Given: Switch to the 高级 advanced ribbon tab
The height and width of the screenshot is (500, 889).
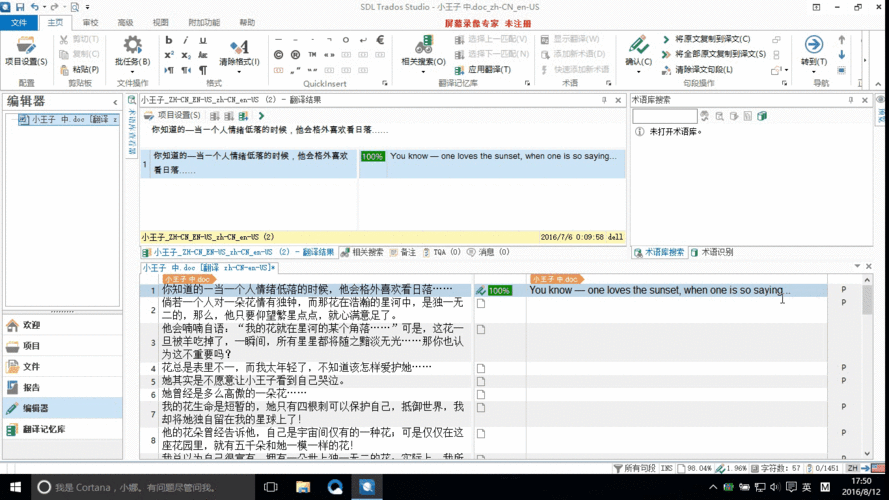Looking at the screenshot, I should pyautogui.click(x=125, y=23).
